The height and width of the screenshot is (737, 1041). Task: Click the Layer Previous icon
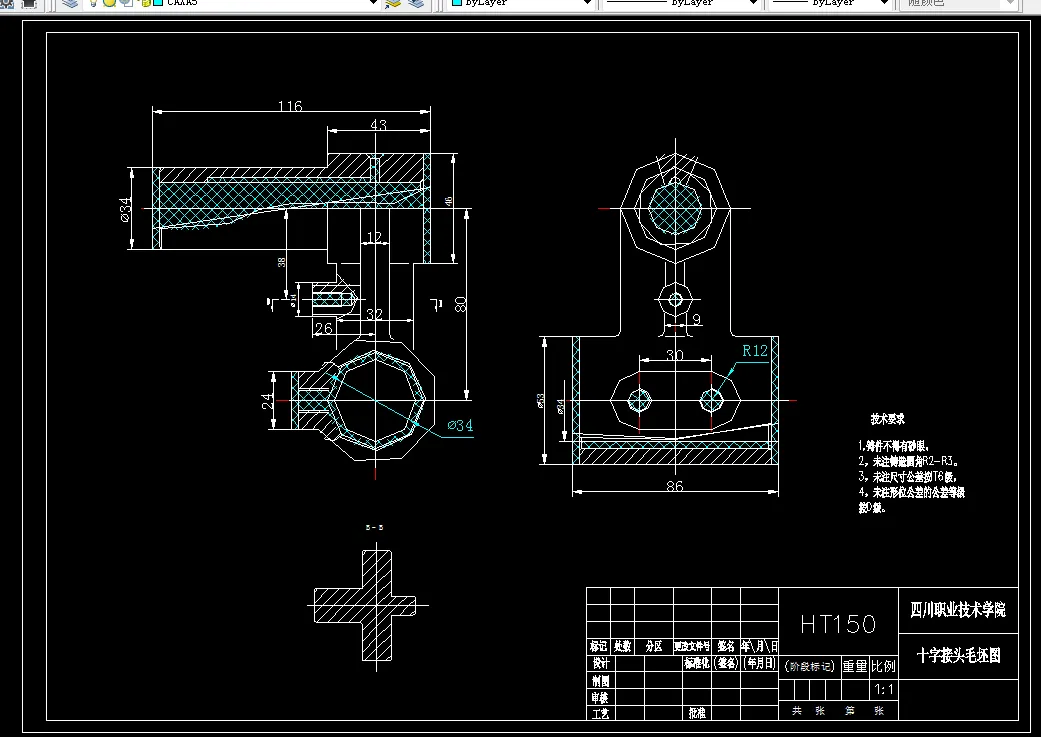pos(416,3)
